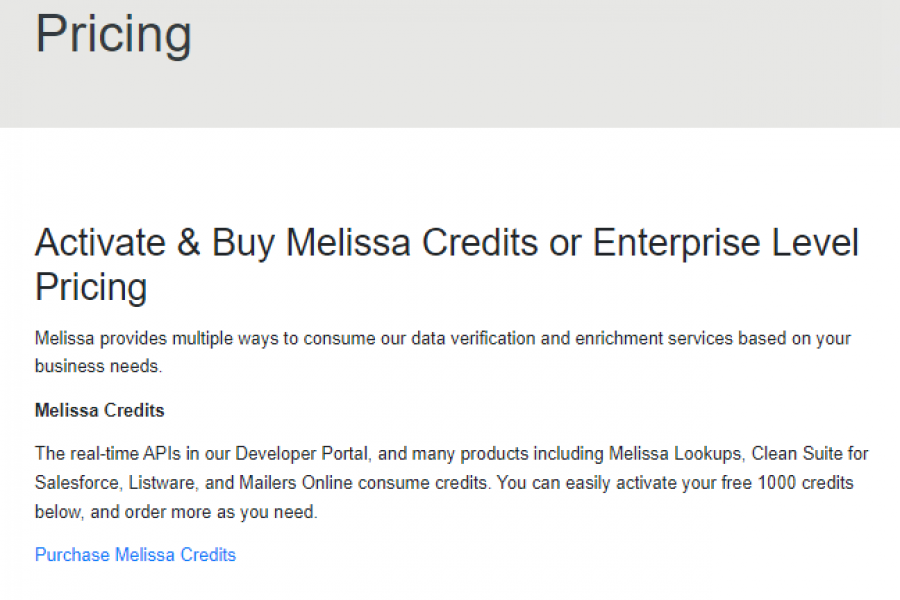
Task: Click "real-time APIs" in the credits paragraph
Action: (120, 454)
